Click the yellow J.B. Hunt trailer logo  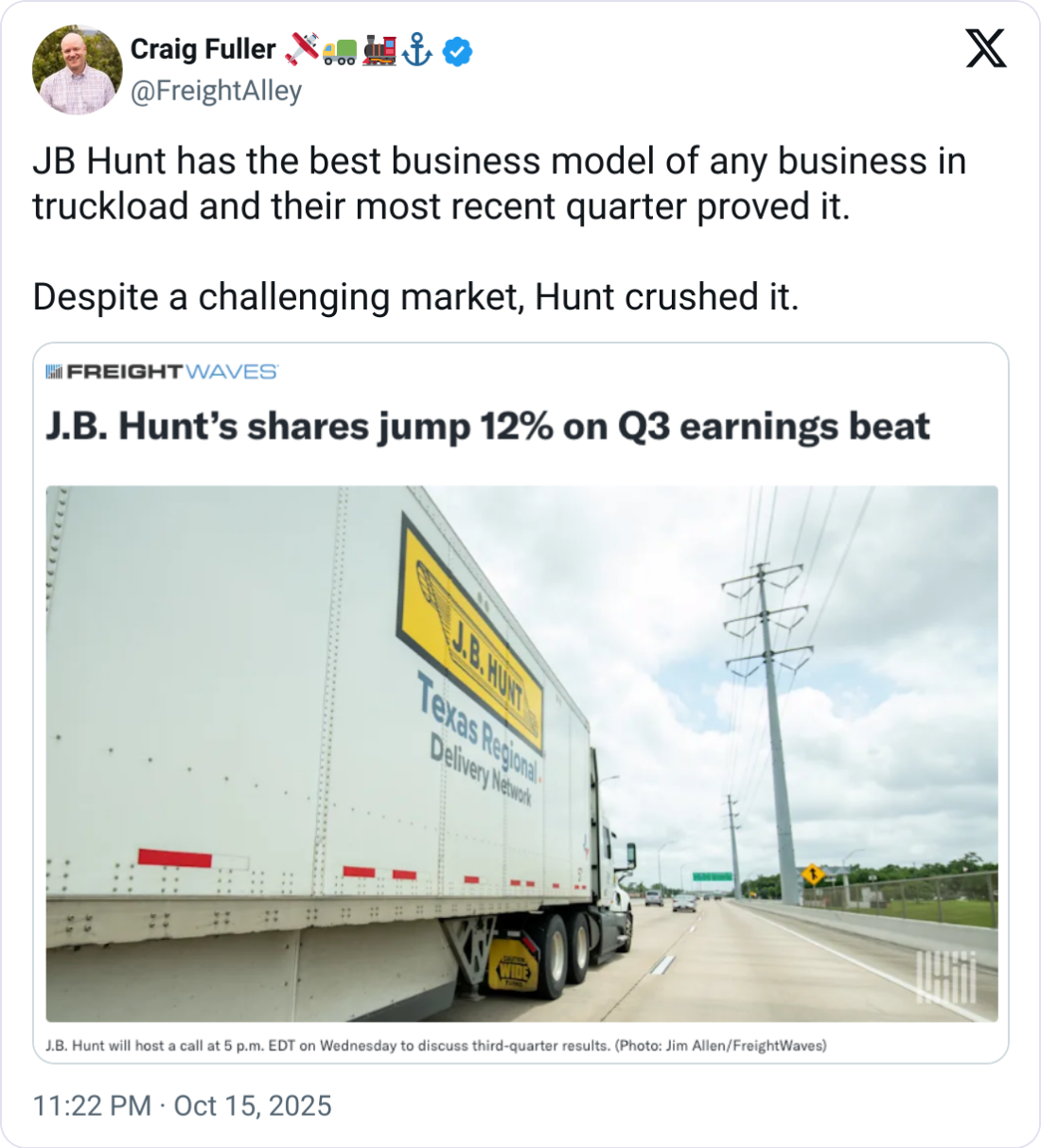click(x=470, y=644)
